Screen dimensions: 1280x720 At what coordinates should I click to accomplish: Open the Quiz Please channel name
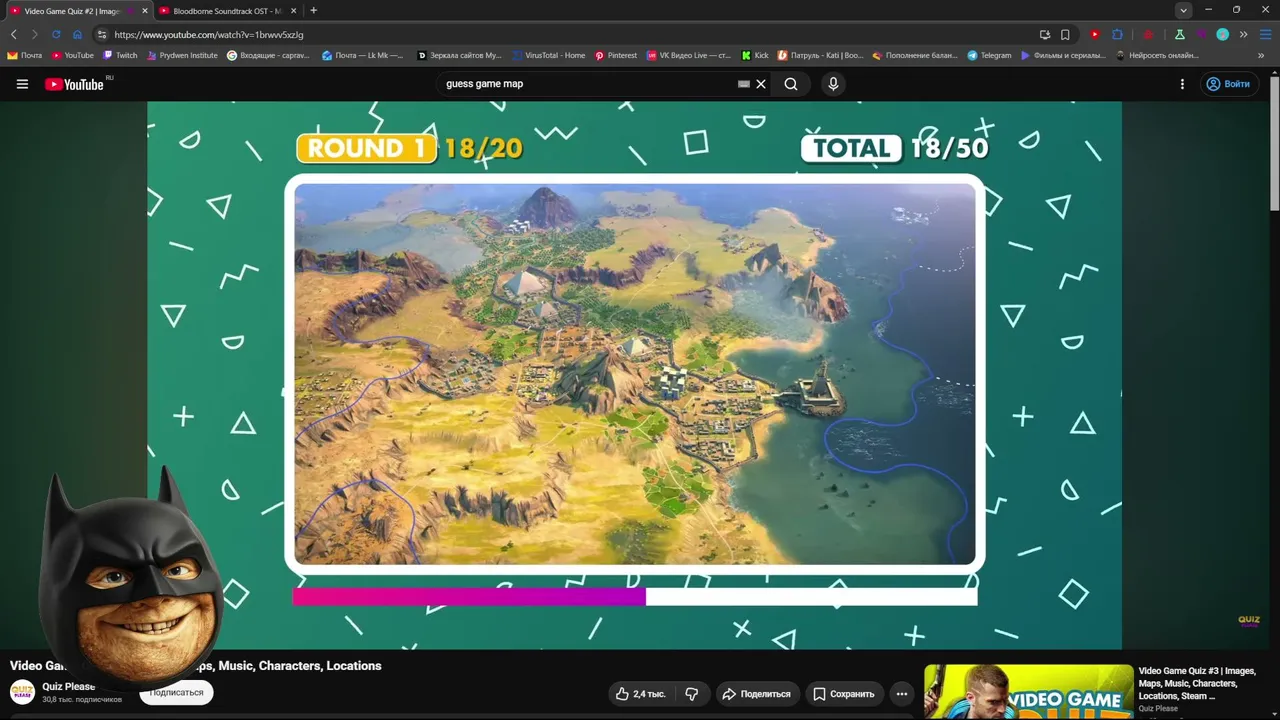coord(69,687)
